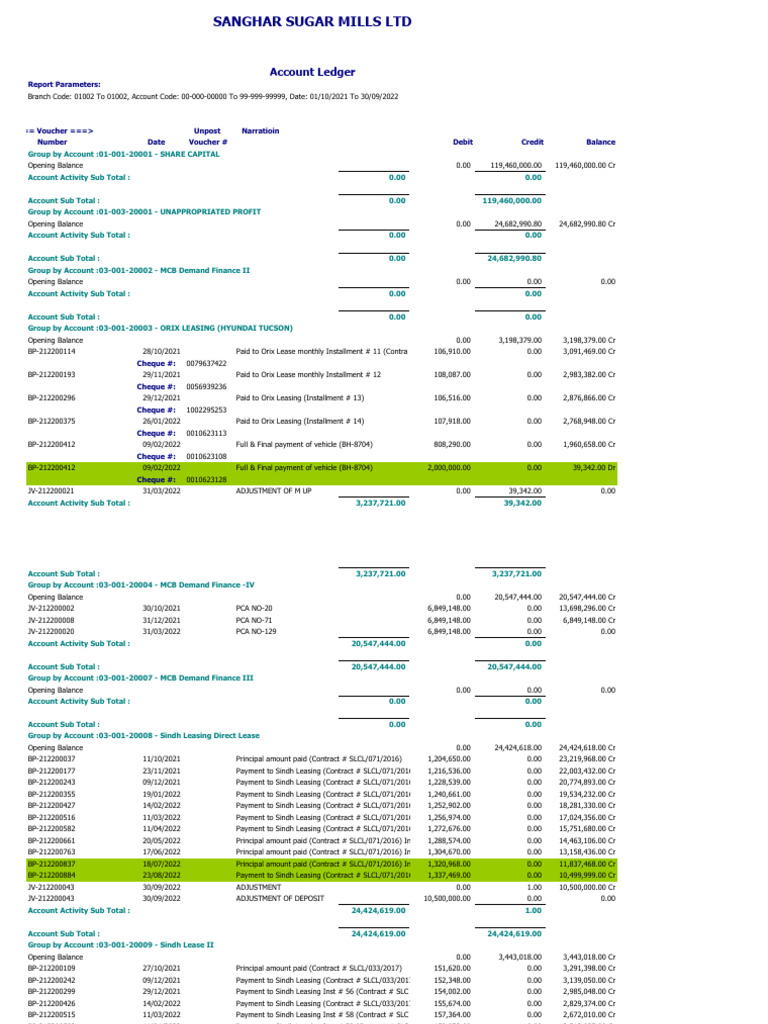Click balance 119,460,000.00 Cr
Viewport: 768px width, 1024px height.
click(585, 165)
